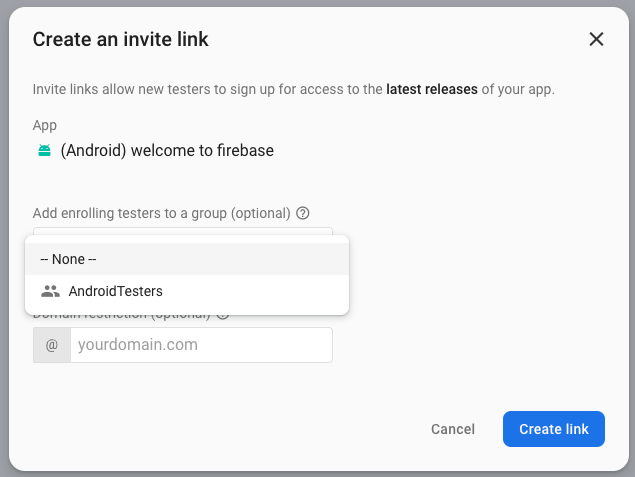Open help for adding testers to group
The height and width of the screenshot is (477, 635).
pyautogui.click(x=303, y=213)
